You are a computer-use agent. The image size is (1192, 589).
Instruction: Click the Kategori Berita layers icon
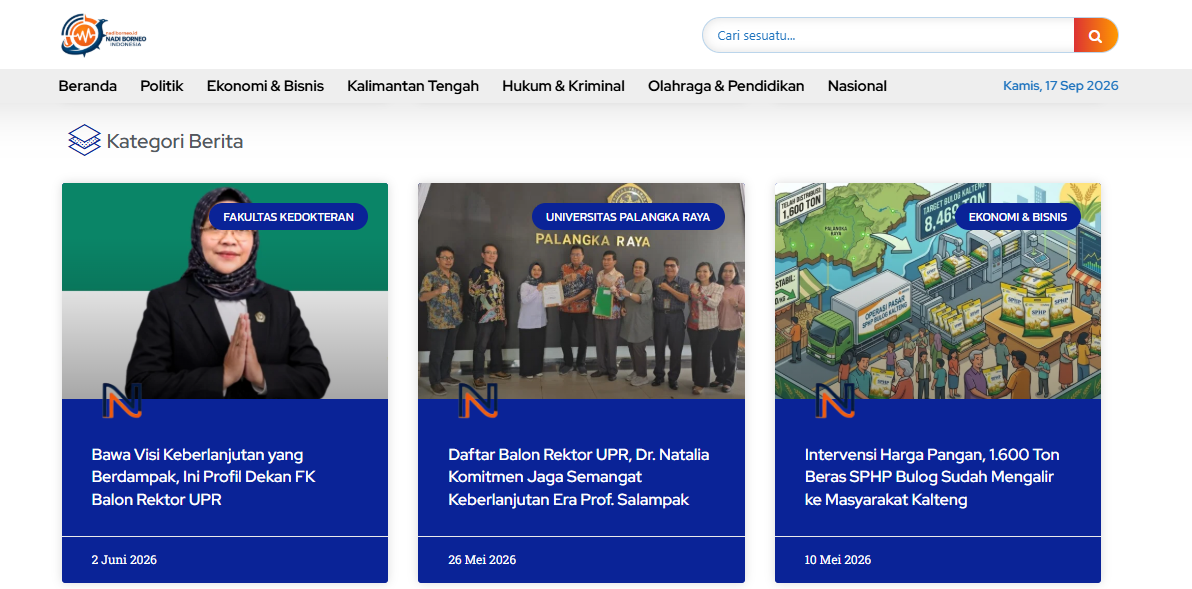pos(84,141)
